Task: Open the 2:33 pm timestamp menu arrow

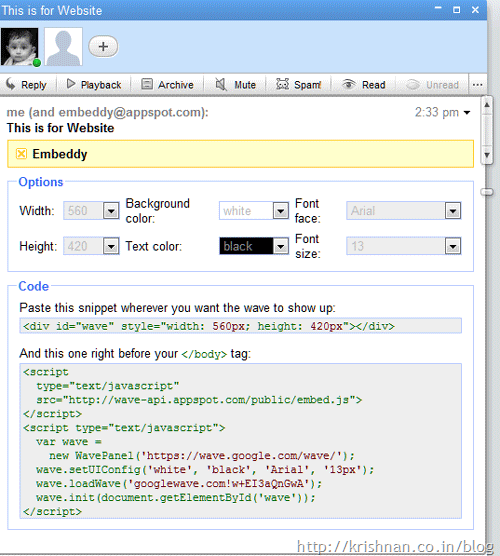Action: (467, 113)
